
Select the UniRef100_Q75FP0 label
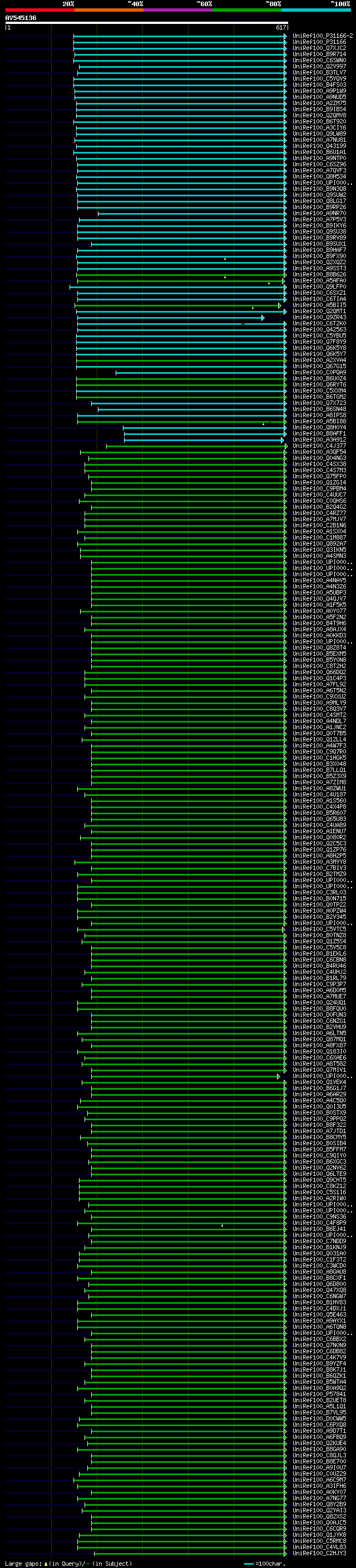319,476
